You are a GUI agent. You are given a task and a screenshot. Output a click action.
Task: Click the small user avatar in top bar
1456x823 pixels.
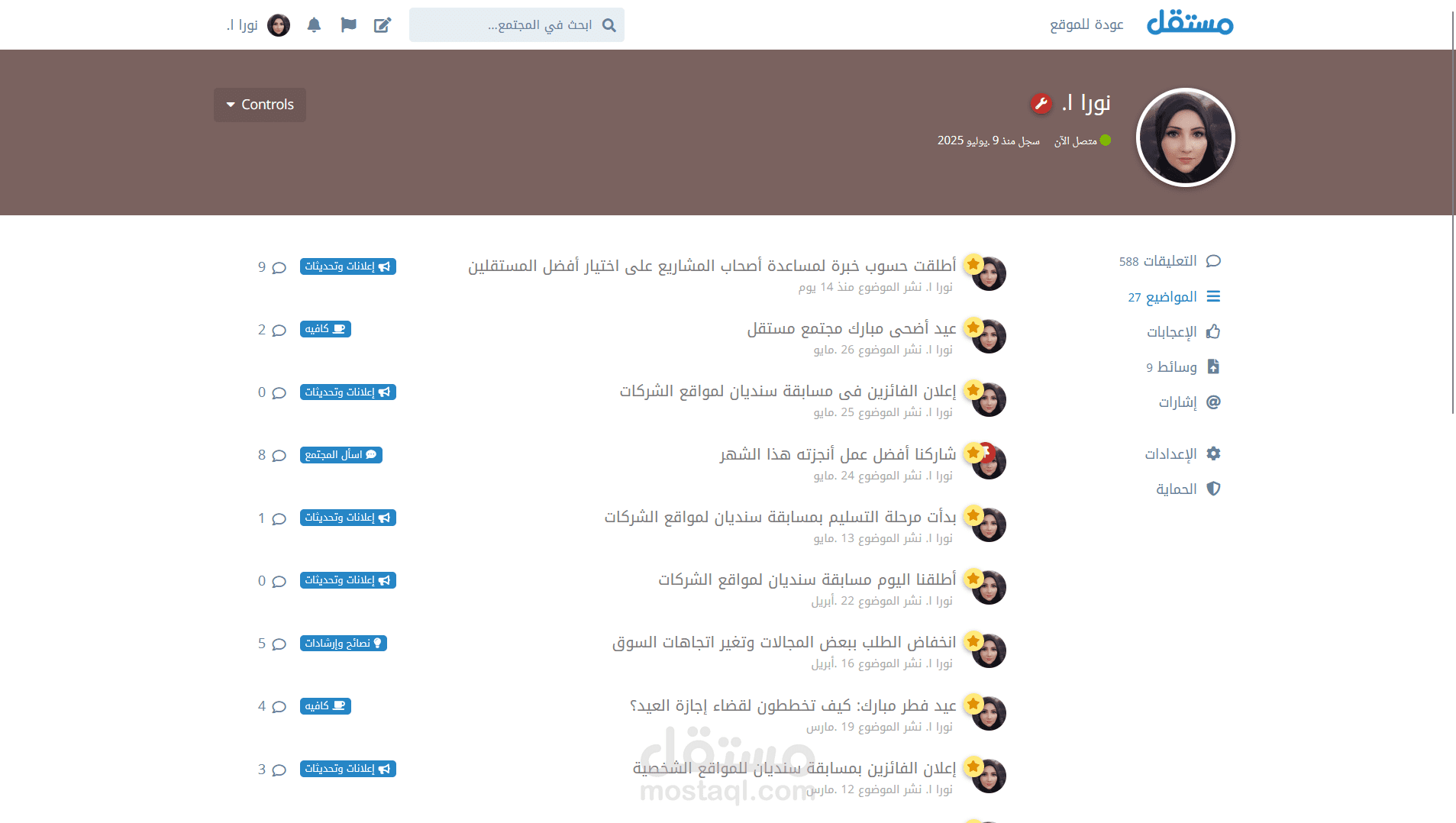coord(279,25)
